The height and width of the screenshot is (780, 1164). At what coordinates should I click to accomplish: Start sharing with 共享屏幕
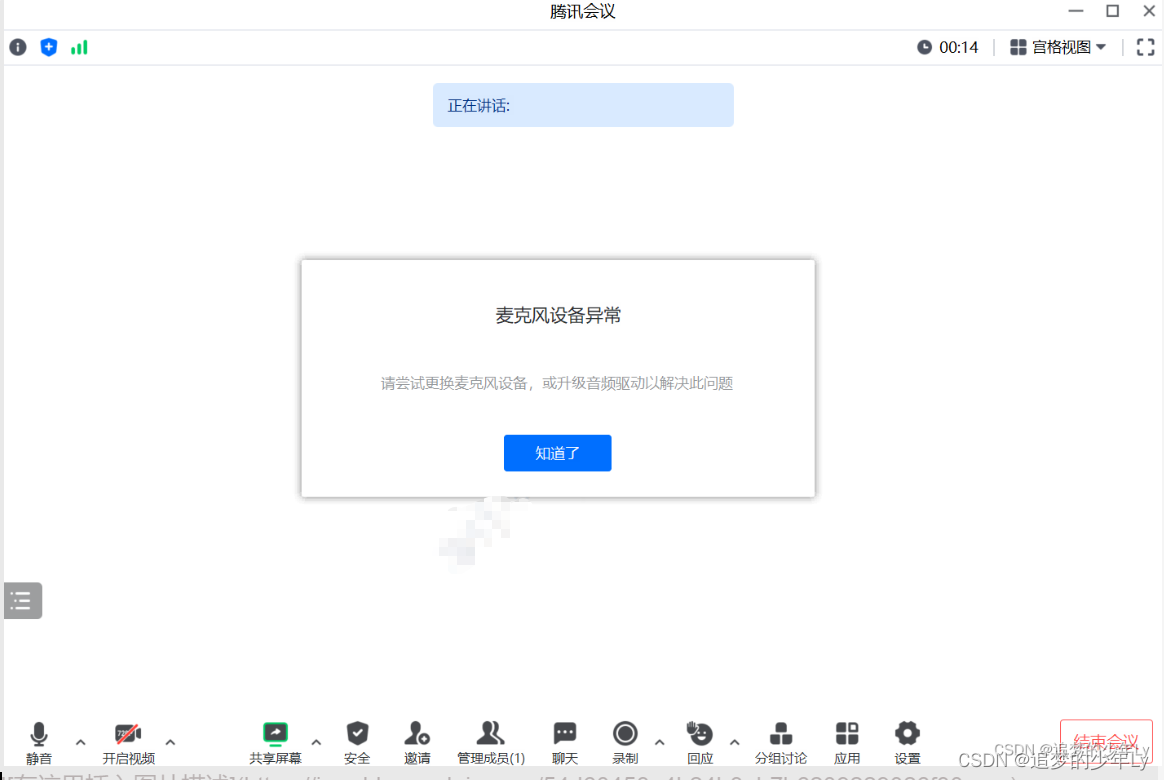275,742
